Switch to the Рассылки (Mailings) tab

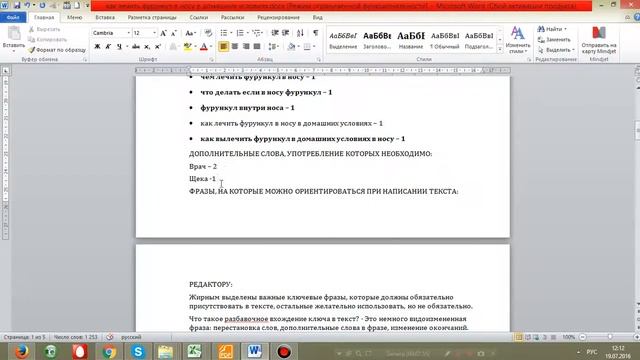tap(232, 18)
